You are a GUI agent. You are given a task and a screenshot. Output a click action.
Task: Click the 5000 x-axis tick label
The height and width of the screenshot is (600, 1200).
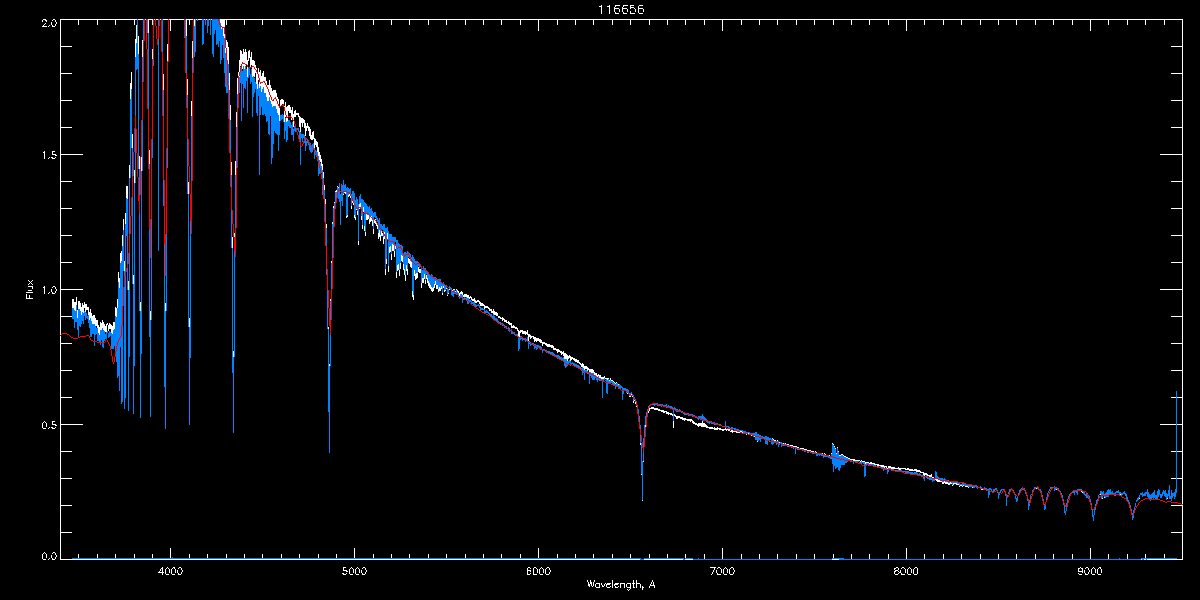pyautogui.click(x=354, y=571)
